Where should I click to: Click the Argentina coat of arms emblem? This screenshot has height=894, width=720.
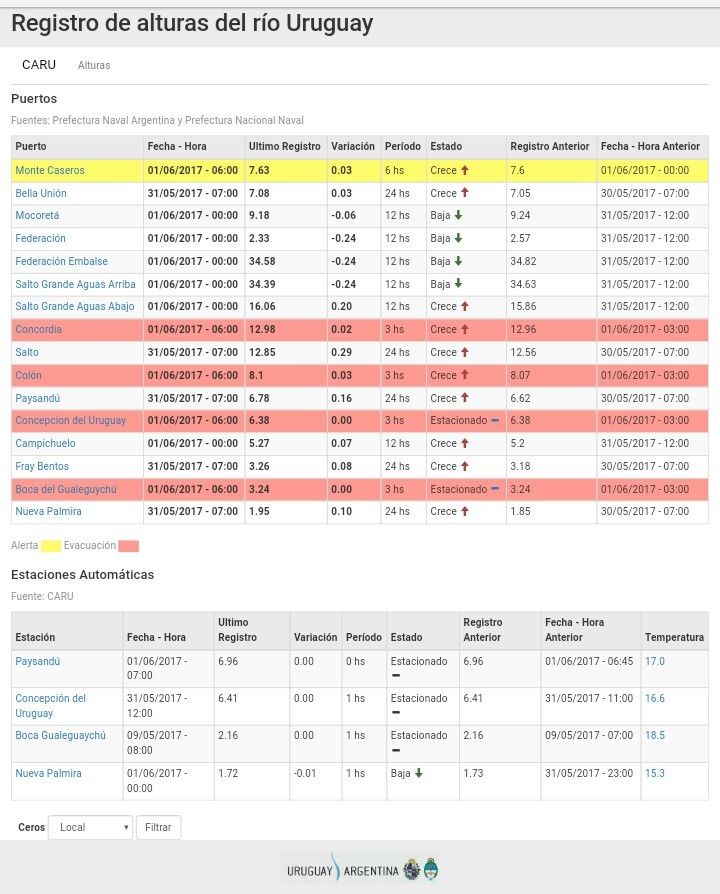click(x=430, y=869)
